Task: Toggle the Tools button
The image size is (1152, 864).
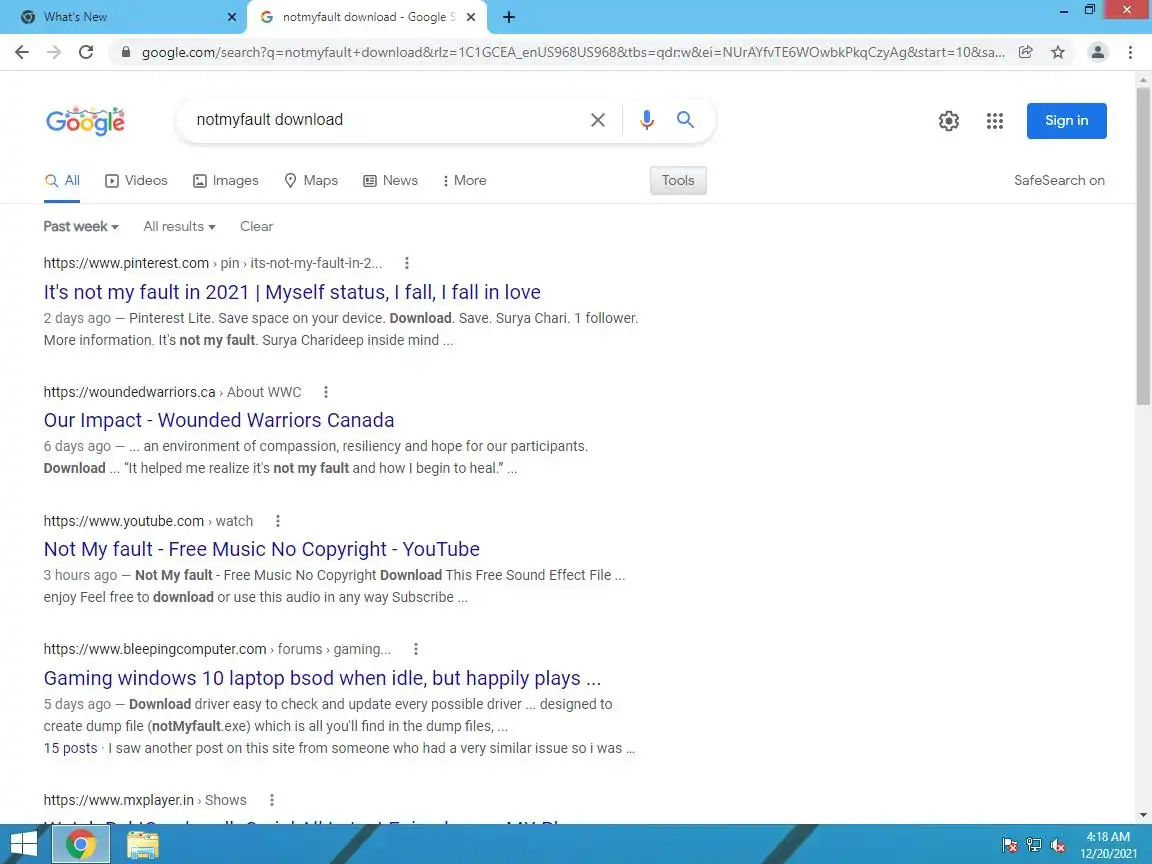Action: pyautogui.click(x=678, y=181)
